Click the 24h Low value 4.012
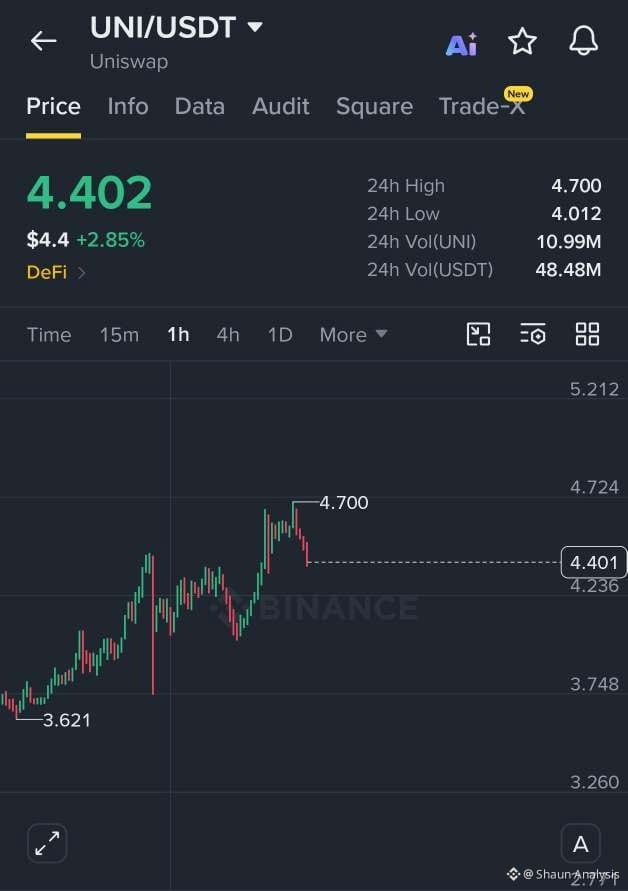 [576, 214]
